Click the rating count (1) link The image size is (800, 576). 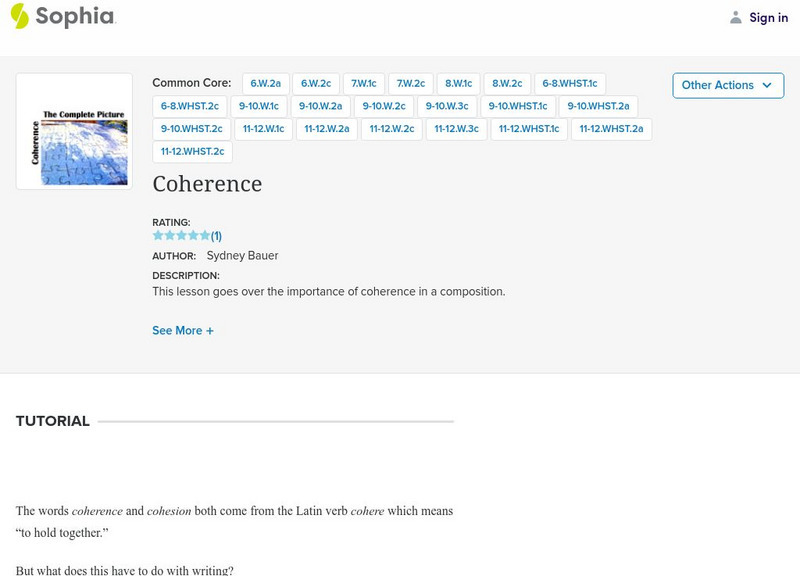pos(216,236)
